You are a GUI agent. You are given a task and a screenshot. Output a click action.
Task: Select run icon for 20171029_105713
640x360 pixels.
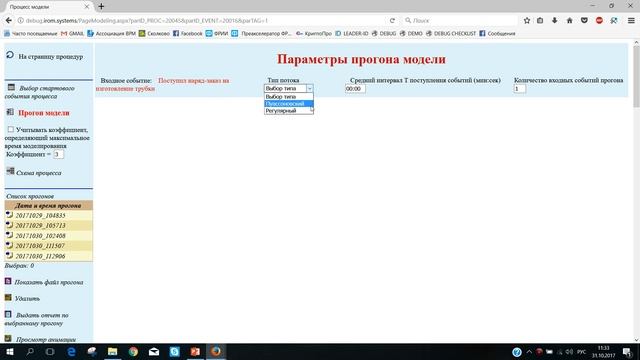tap(9, 224)
